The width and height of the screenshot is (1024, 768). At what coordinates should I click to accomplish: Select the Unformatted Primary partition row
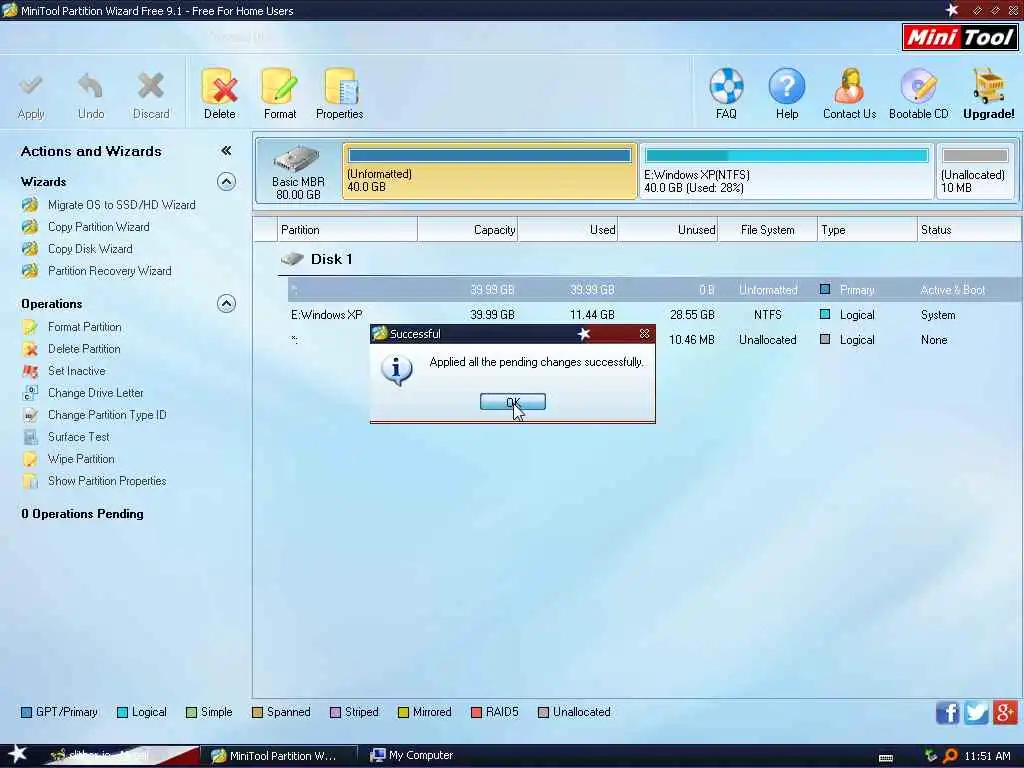coord(655,290)
